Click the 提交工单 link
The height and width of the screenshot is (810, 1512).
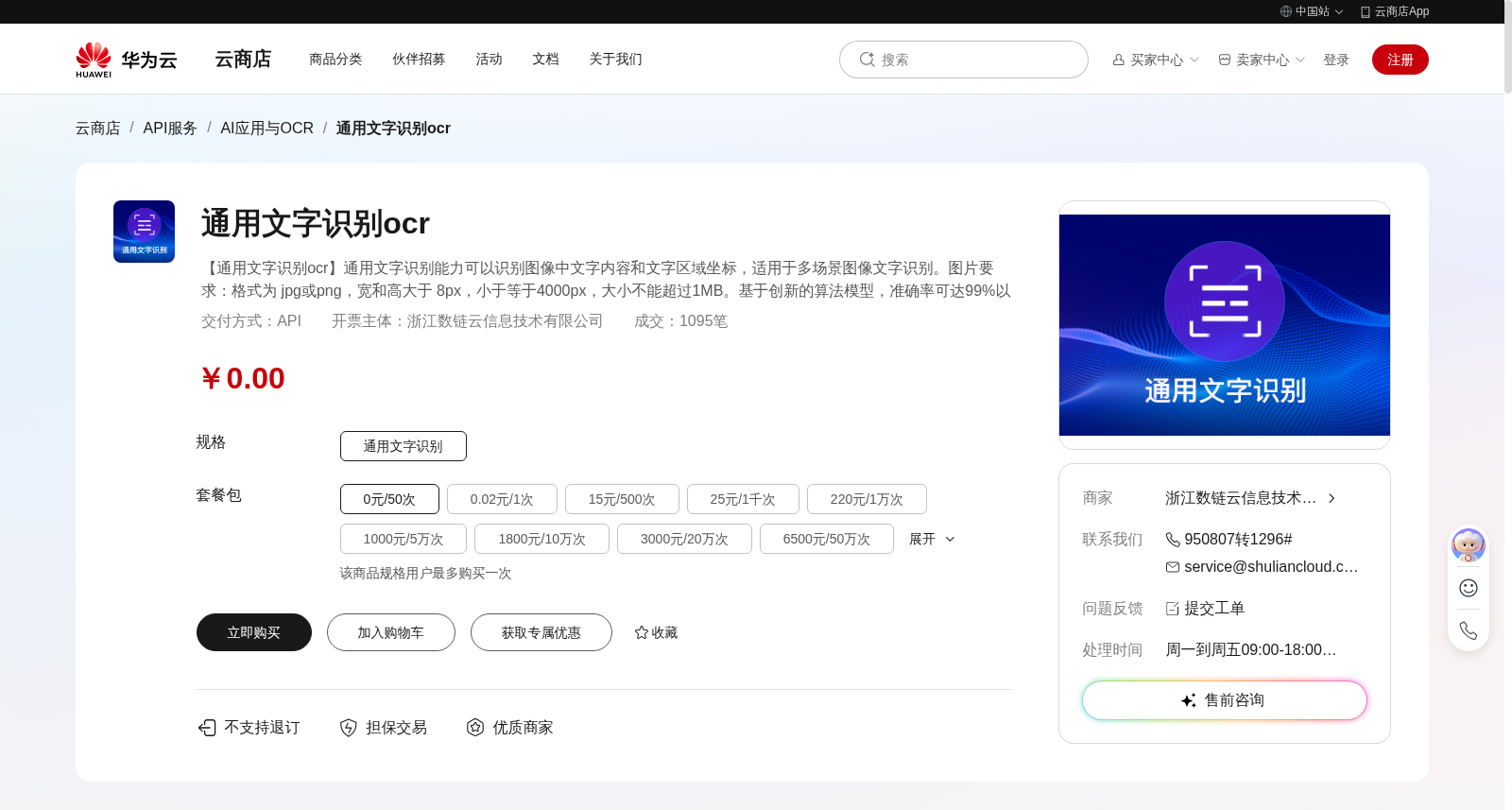click(1214, 609)
